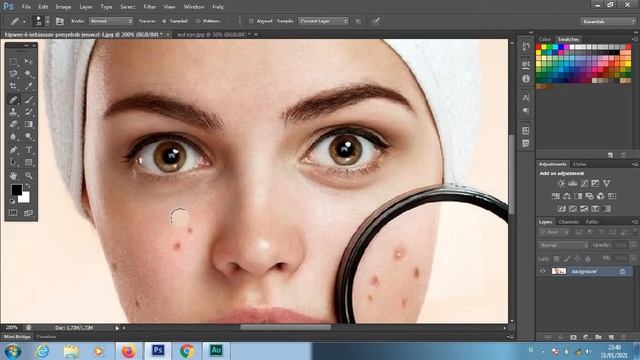
Task: Open the Sample Current Layer dropdown
Action: 323,21
